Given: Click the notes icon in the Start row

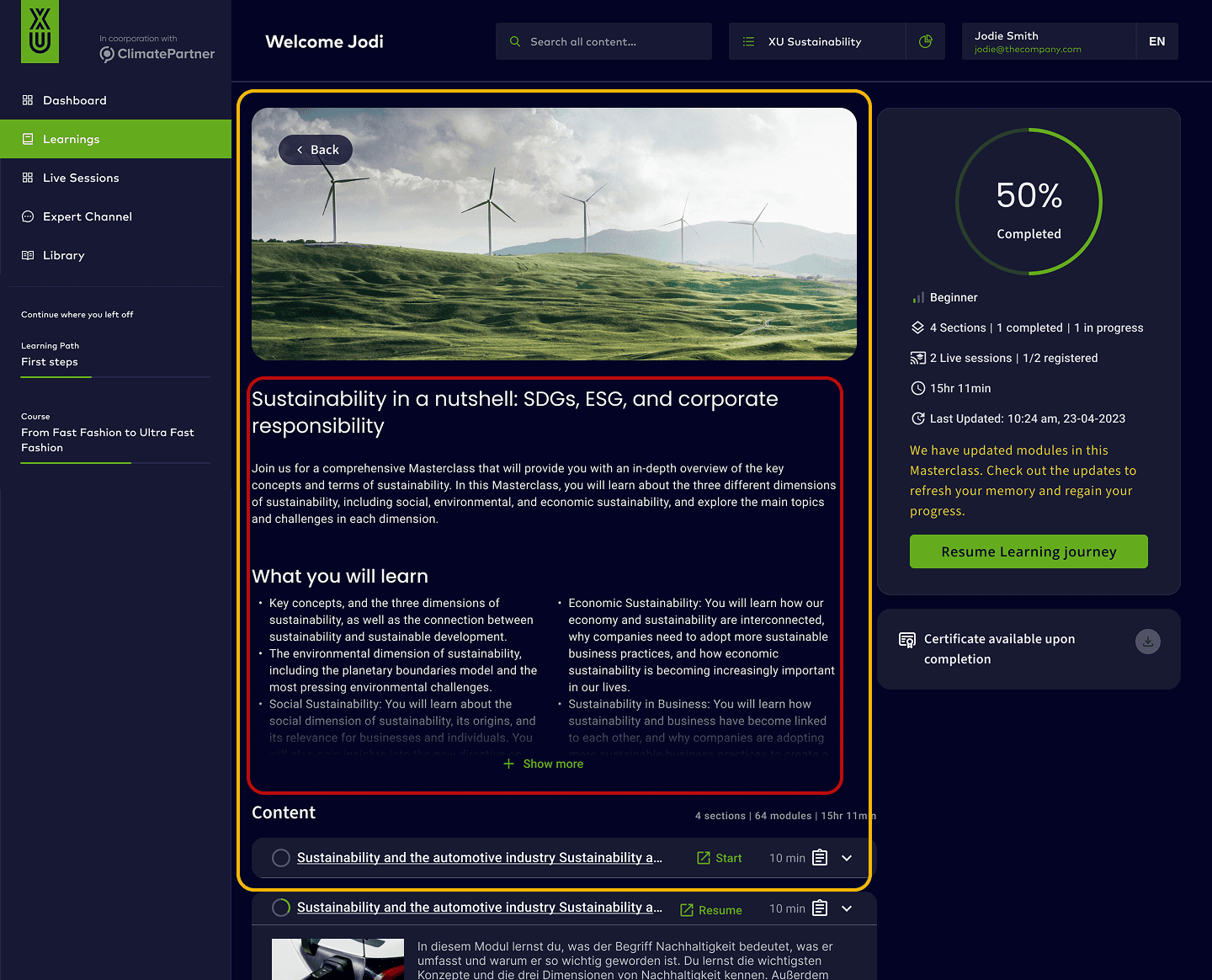Looking at the screenshot, I should coord(820,858).
